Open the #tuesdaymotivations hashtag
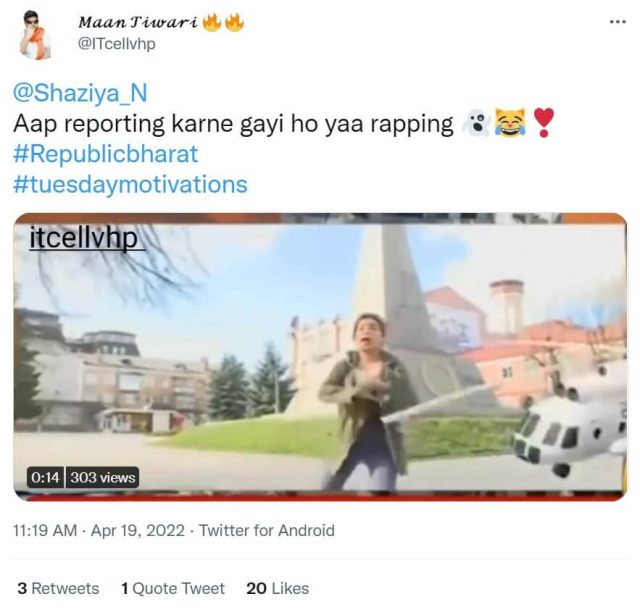Screen dimensions: 640x615 (x=130, y=185)
